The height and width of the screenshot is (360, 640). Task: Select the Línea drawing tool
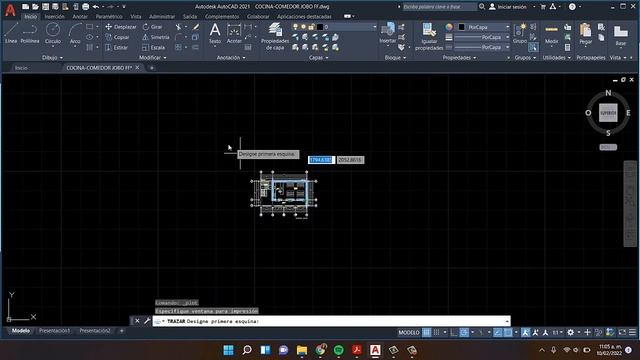pyautogui.click(x=11, y=33)
